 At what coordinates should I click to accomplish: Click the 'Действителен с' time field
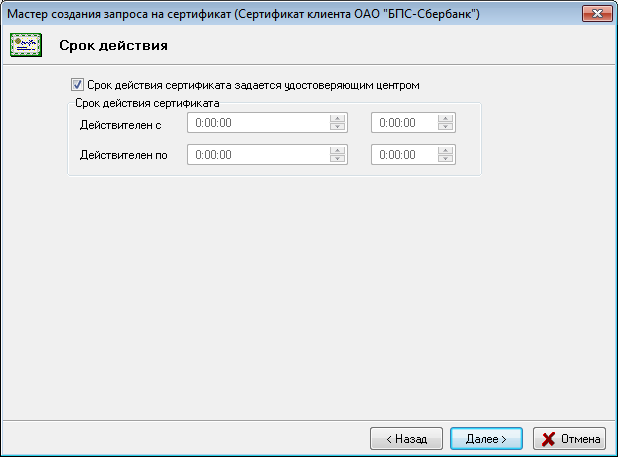[x=405, y=123]
